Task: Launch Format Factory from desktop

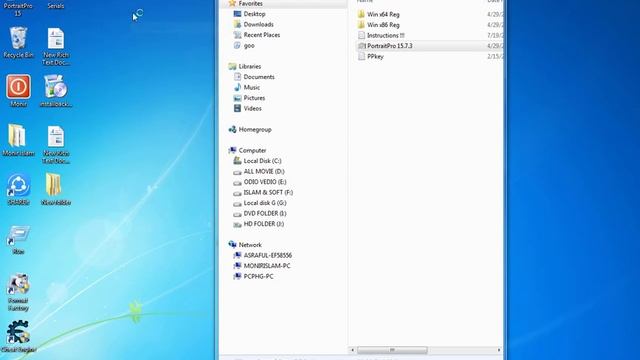Action: pyautogui.click(x=18, y=292)
